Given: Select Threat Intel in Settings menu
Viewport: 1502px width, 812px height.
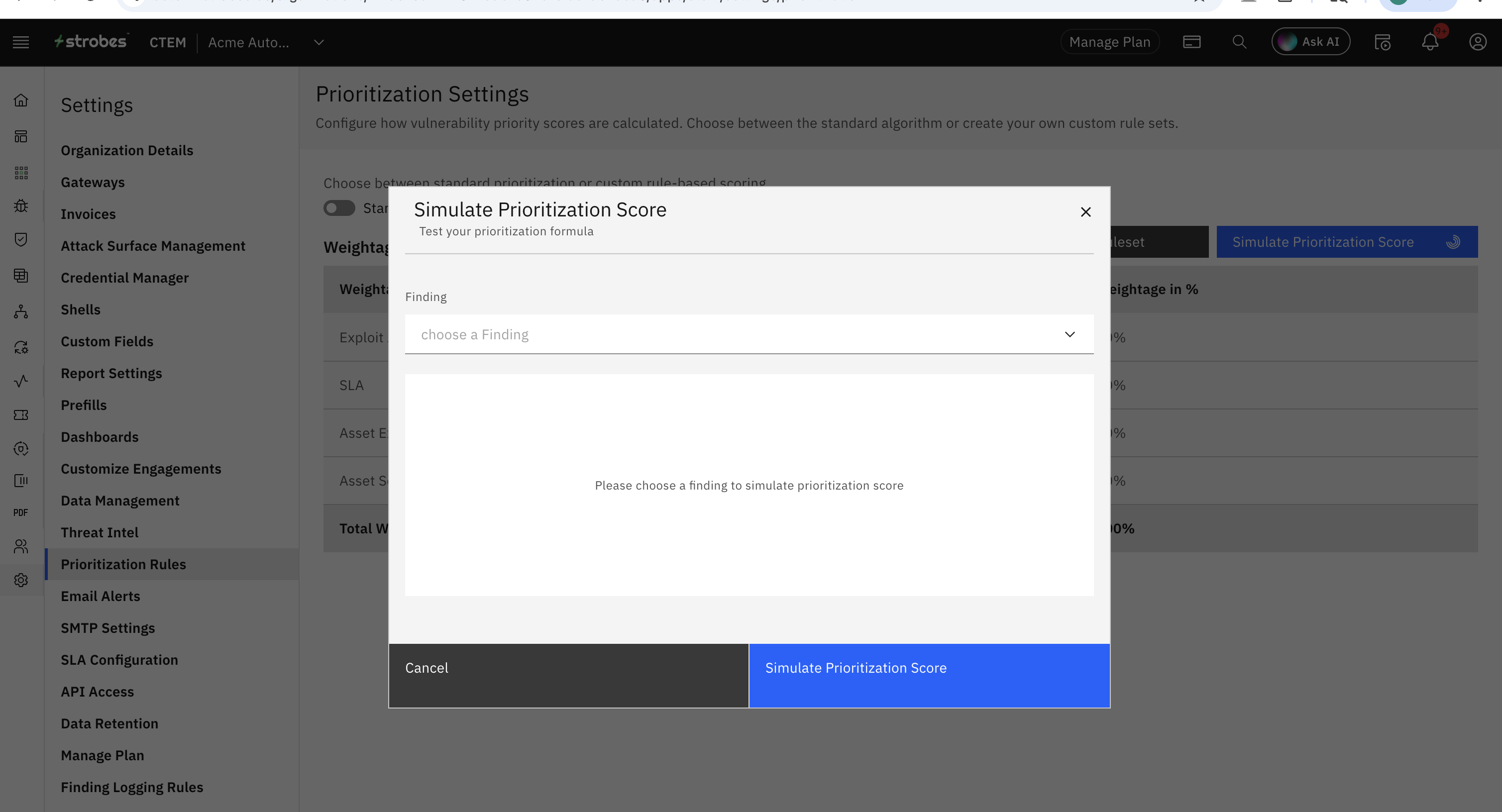Looking at the screenshot, I should (x=99, y=532).
